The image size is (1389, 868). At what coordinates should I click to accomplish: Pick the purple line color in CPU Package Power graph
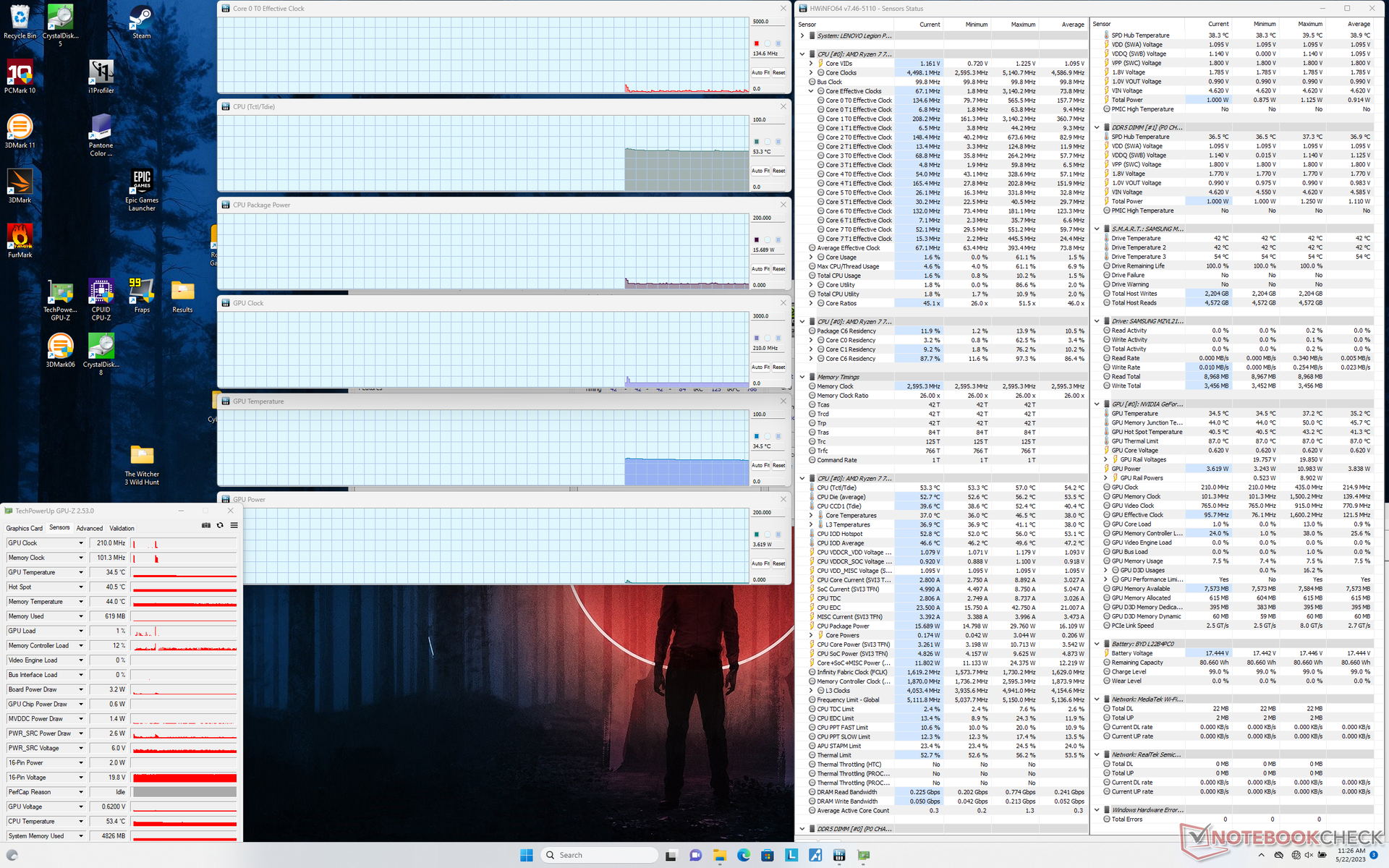pos(757,239)
